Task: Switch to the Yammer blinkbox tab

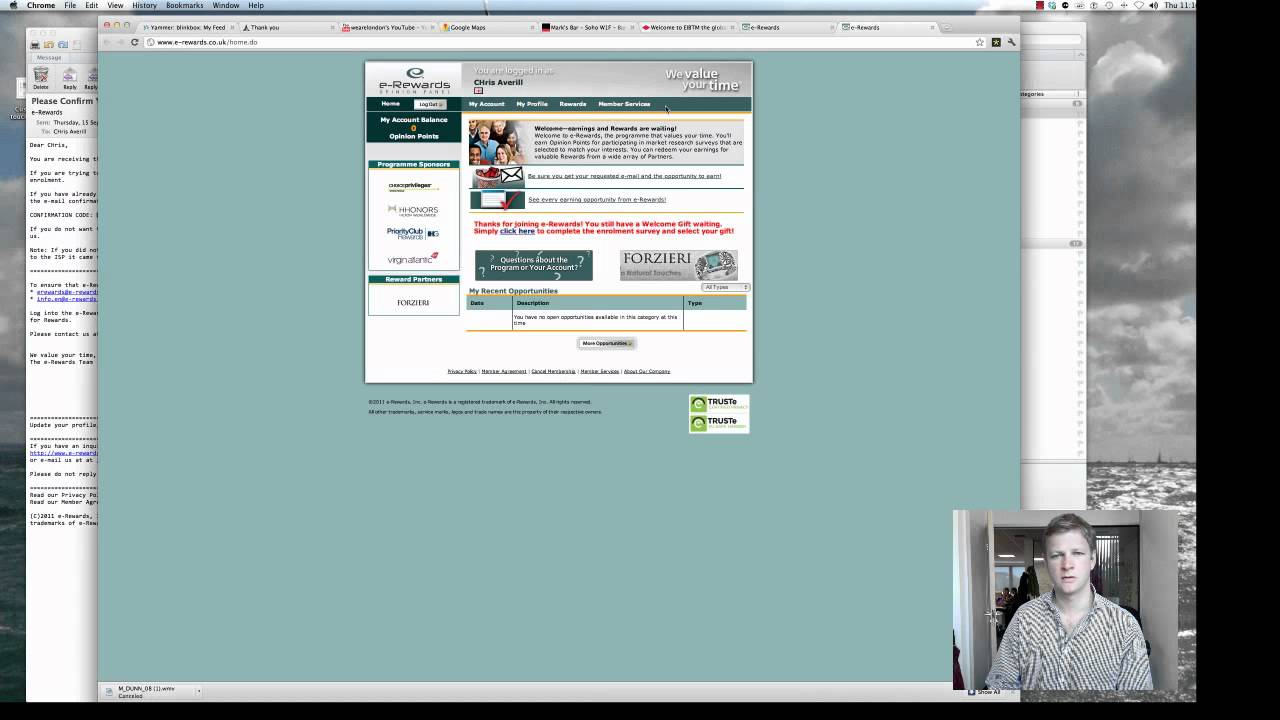Action: pyautogui.click(x=187, y=27)
